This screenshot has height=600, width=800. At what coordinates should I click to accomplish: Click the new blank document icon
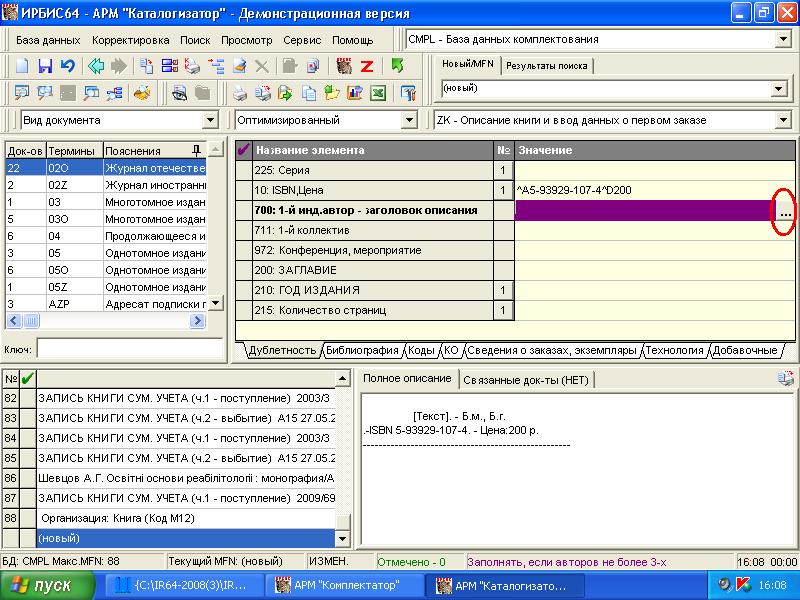(22, 66)
